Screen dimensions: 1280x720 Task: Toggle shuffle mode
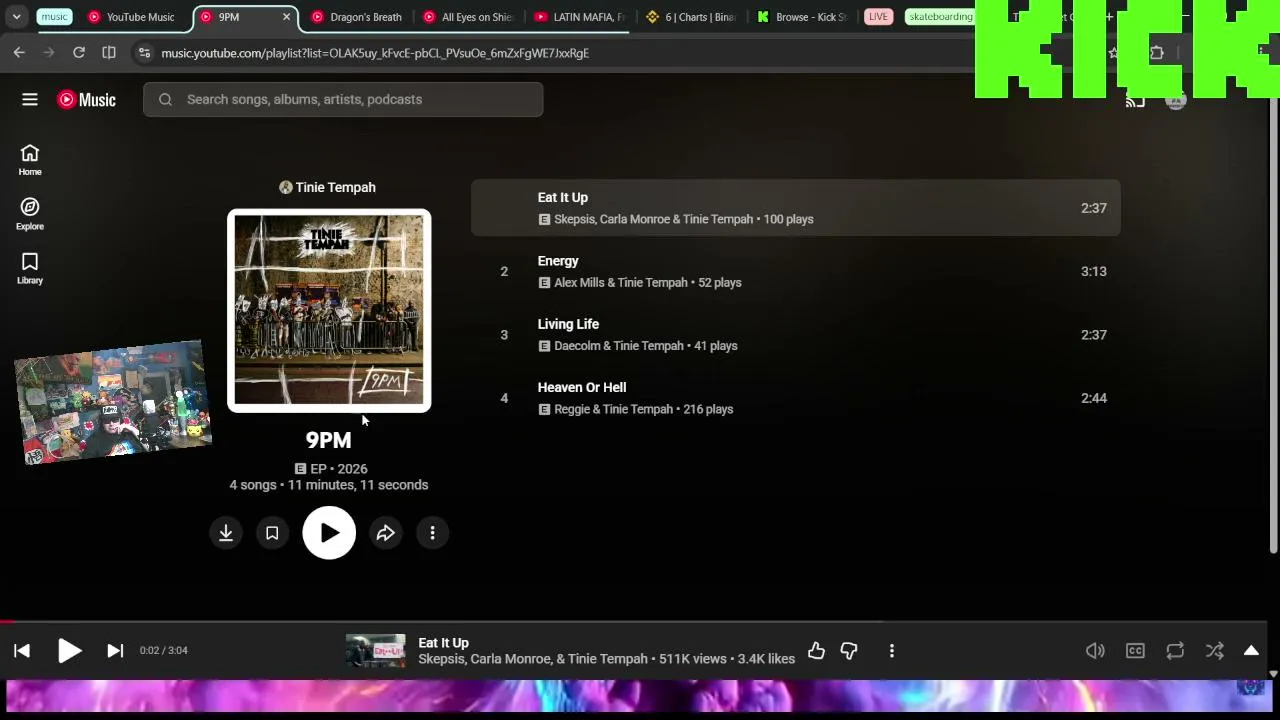(x=1215, y=651)
